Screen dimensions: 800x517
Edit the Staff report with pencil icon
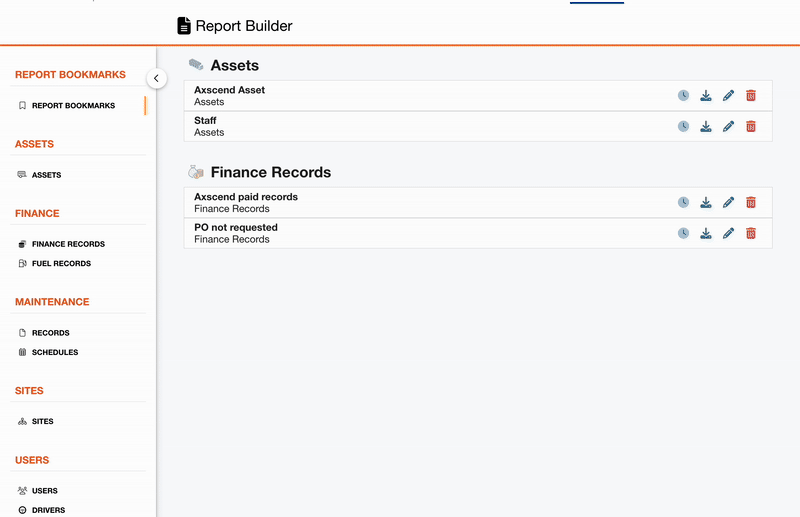728,126
